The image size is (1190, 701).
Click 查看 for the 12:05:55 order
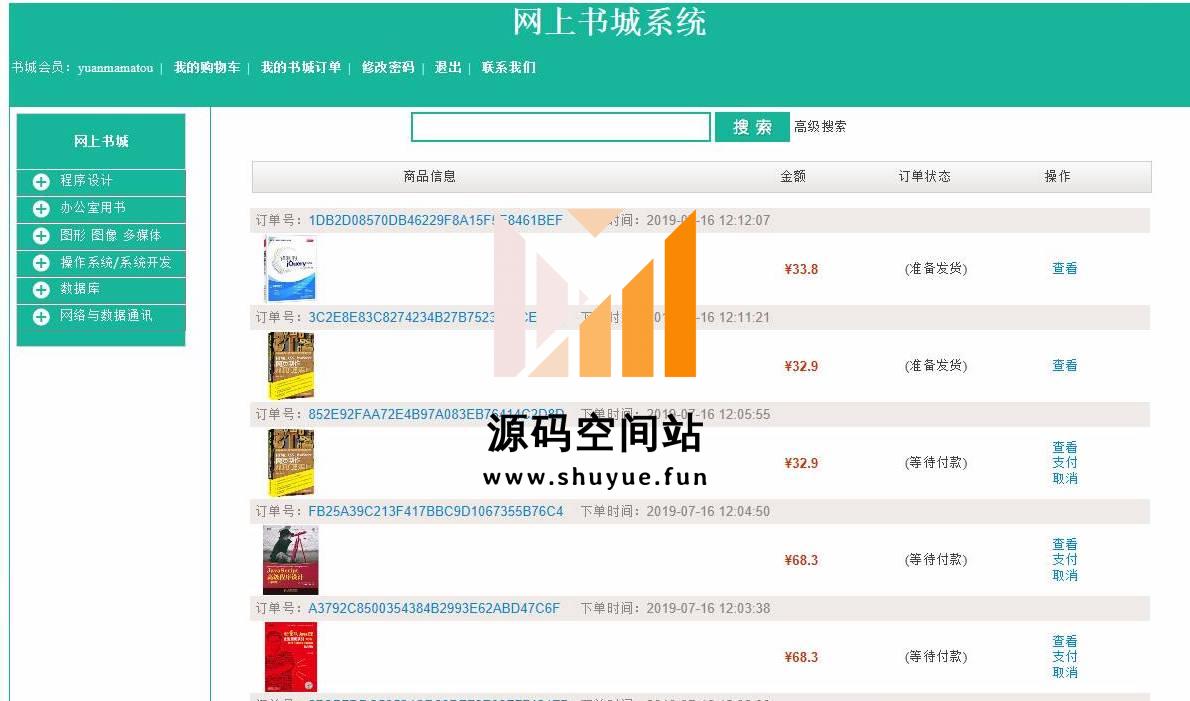pyautogui.click(x=1065, y=448)
